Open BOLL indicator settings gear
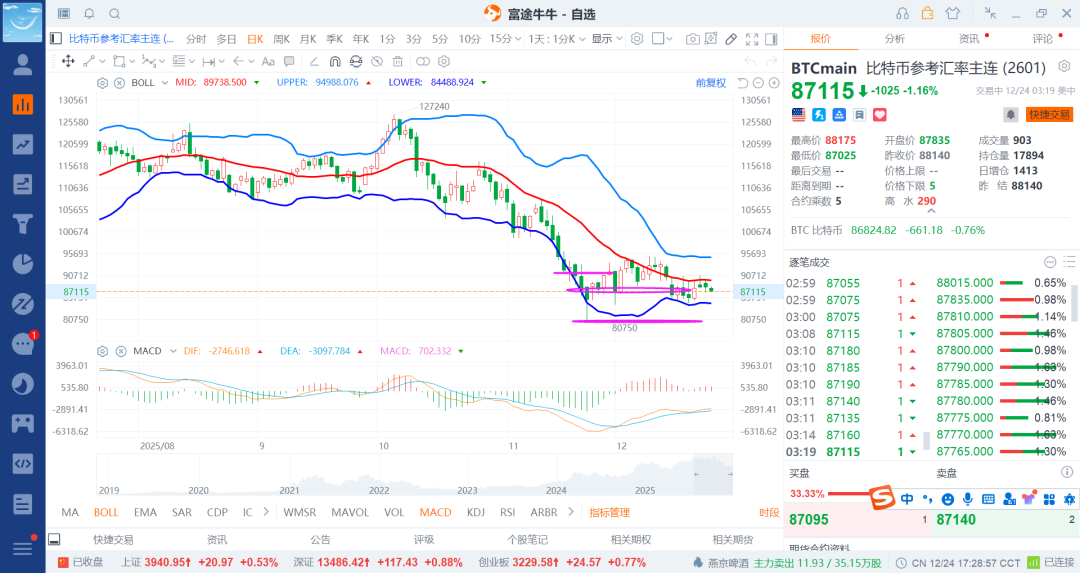This screenshot has width=1080, height=573. pos(103,82)
